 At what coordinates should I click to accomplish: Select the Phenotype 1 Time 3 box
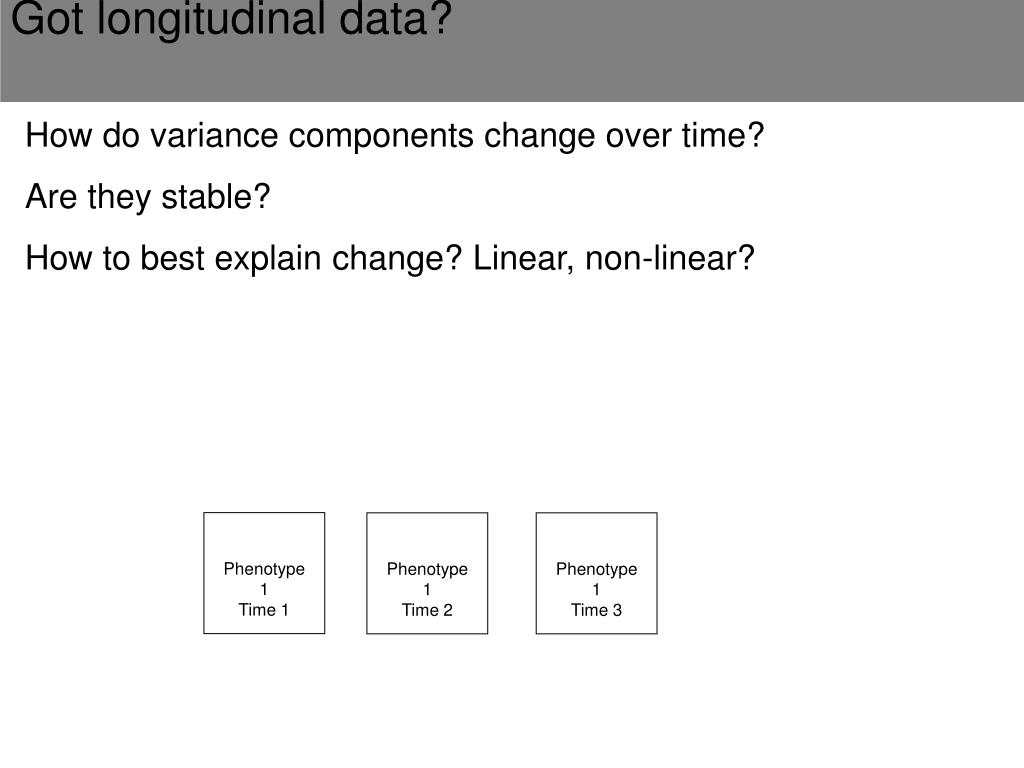tap(596, 573)
